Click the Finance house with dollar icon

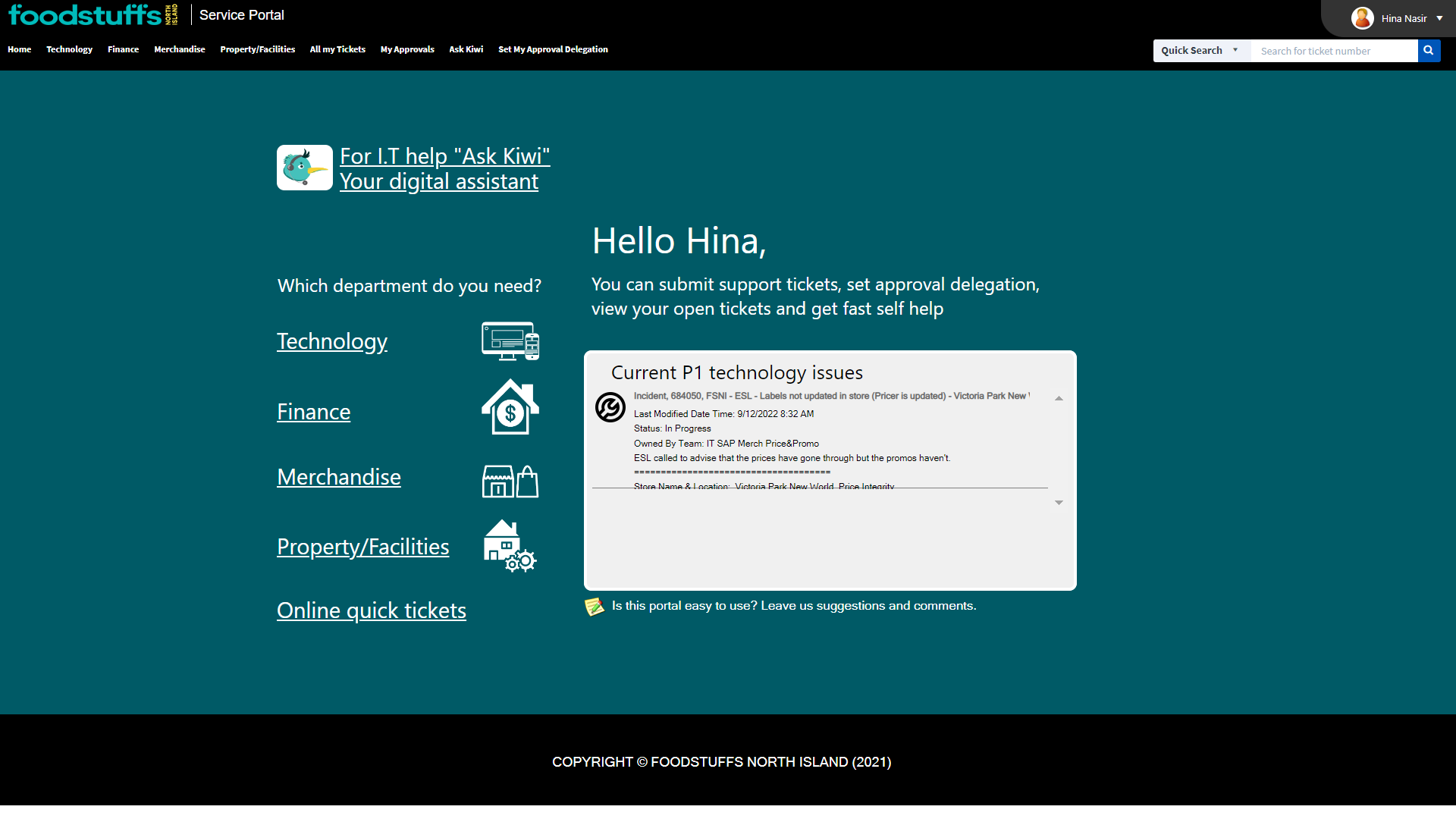510,406
